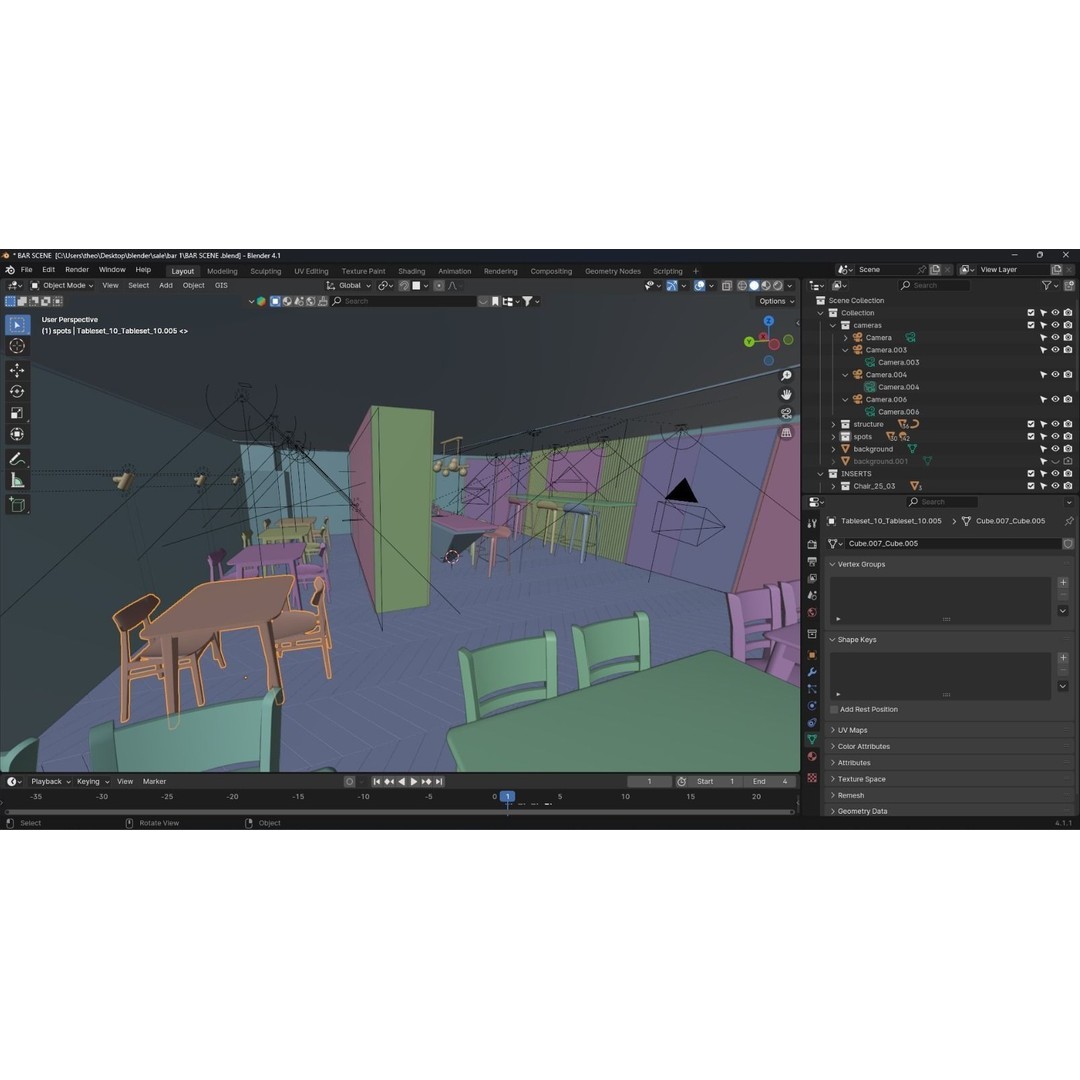The width and height of the screenshot is (1080, 1080).
Task: Select the Move tool in the toolbar
Action: pyautogui.click(x=17, y=370)
